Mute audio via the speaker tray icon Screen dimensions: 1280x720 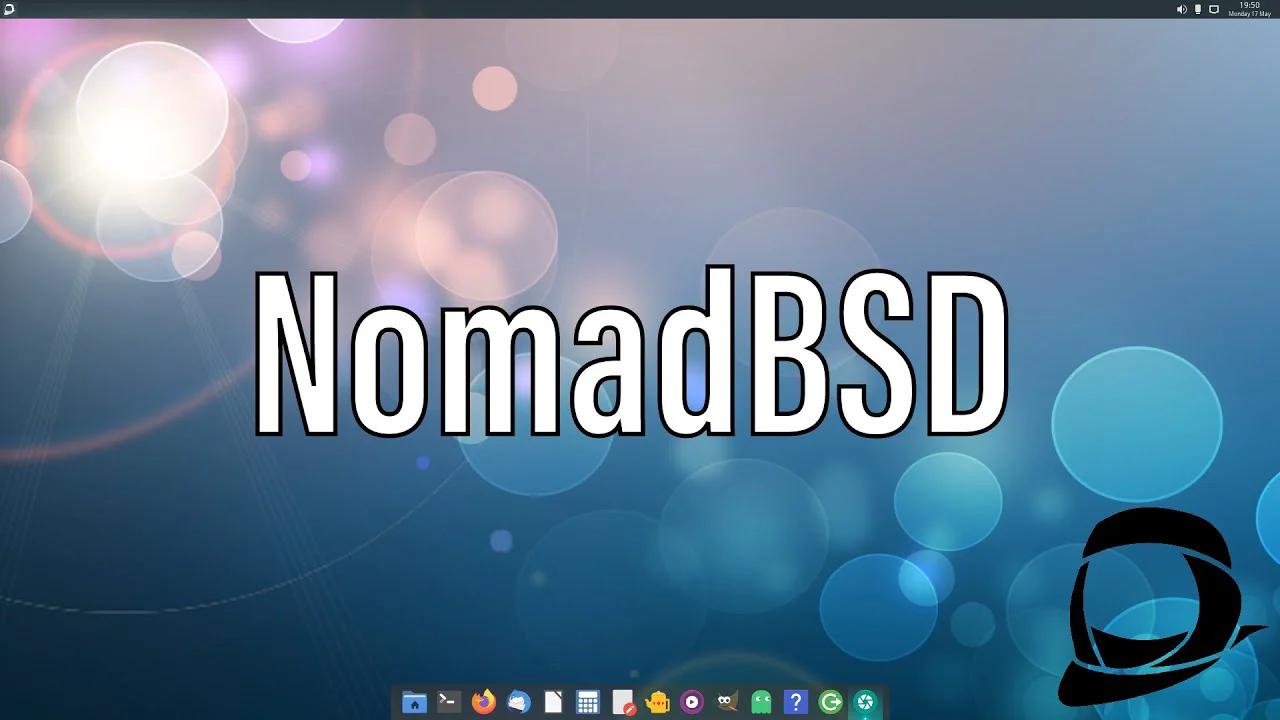pos(1181,9)
